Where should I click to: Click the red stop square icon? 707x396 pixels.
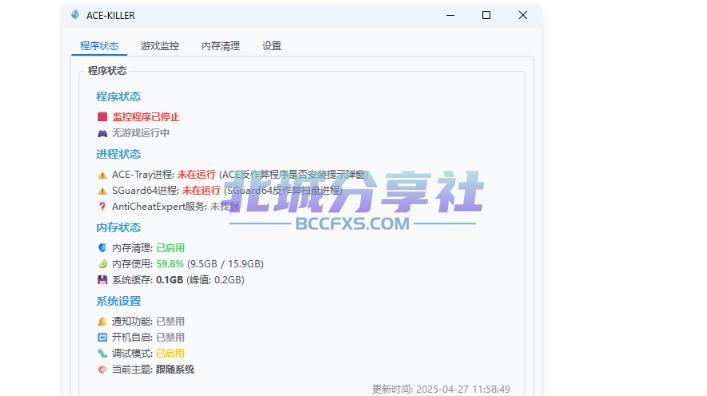(x=102, y=117)
